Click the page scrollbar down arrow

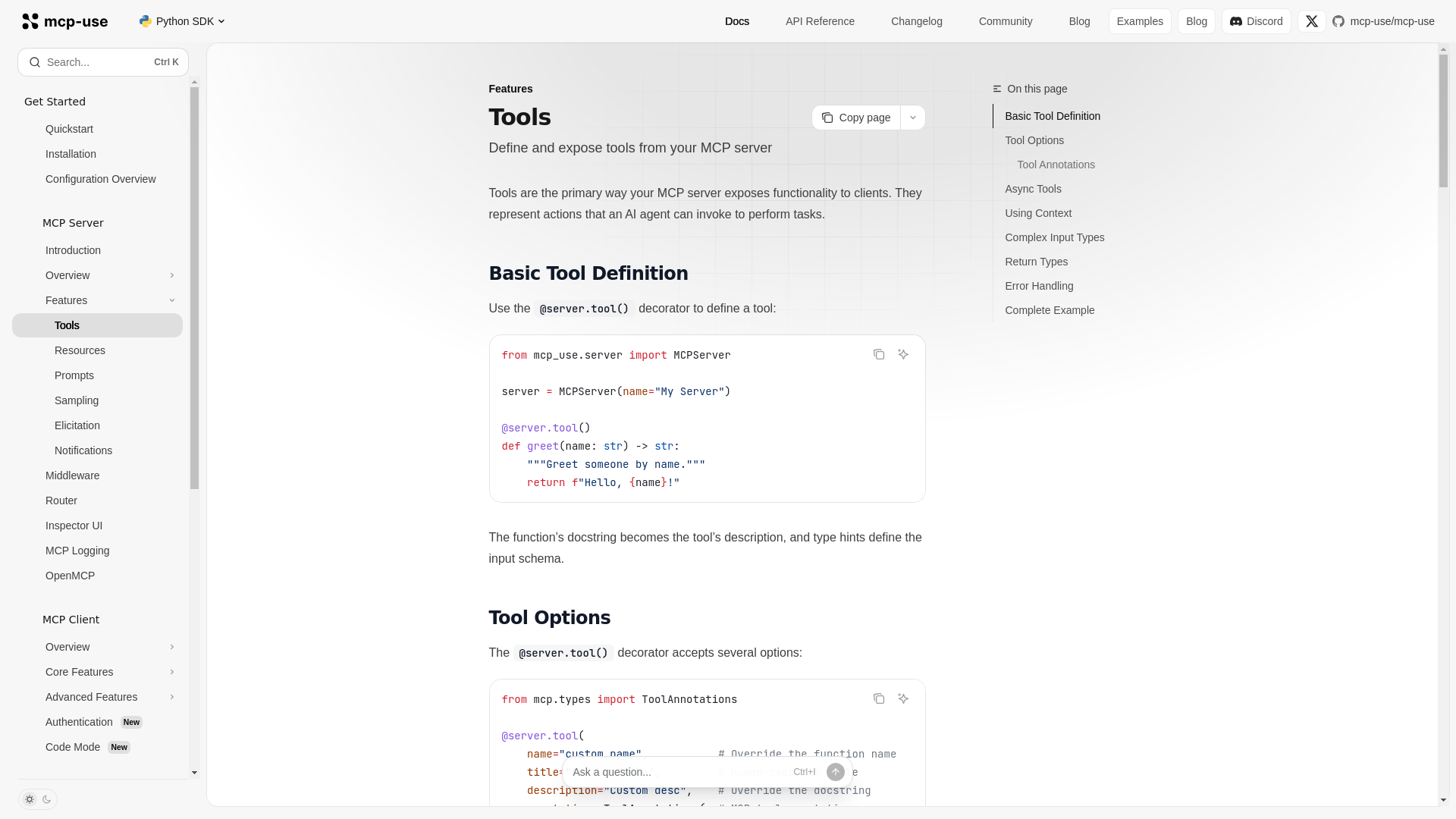click(x=1443, y=800)
